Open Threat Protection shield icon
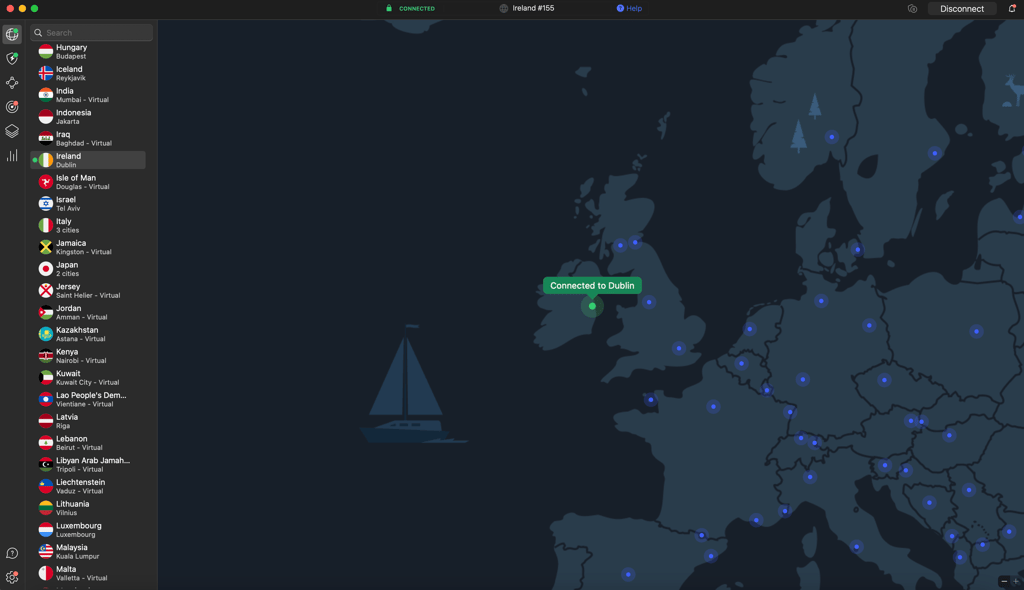This screenshot has width=1024, height=590. click(12, 58)
